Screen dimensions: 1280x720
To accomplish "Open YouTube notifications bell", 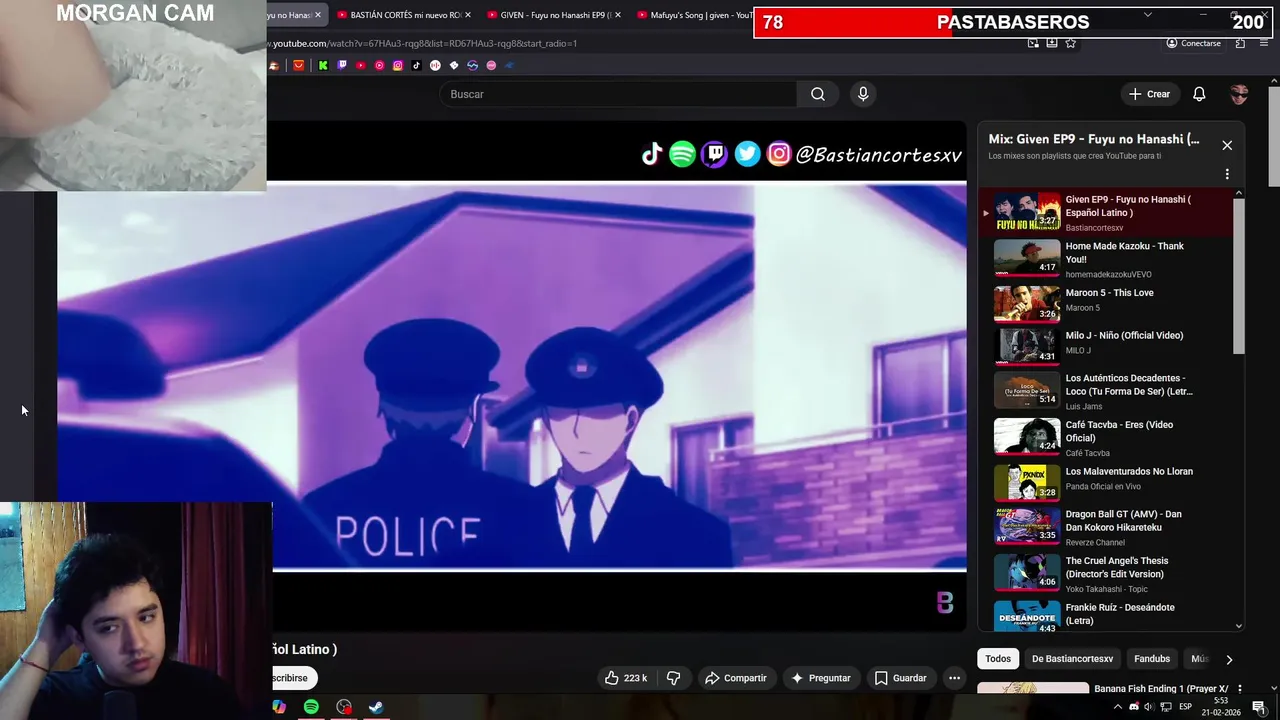I will pos(1199,94).
